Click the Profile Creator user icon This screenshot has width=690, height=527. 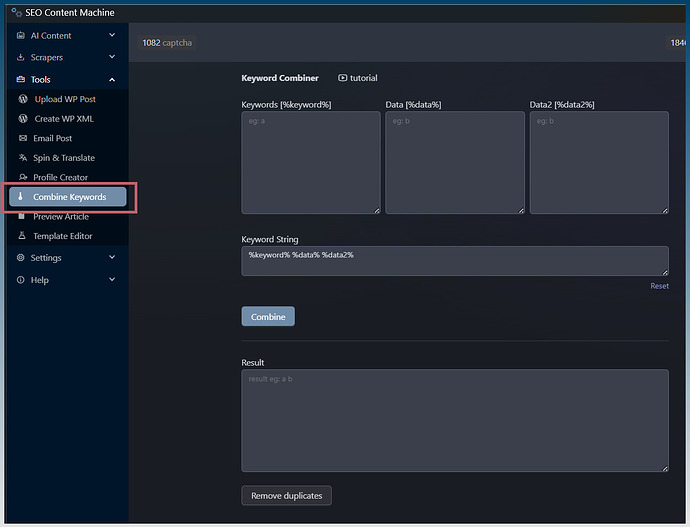(23, 177)
